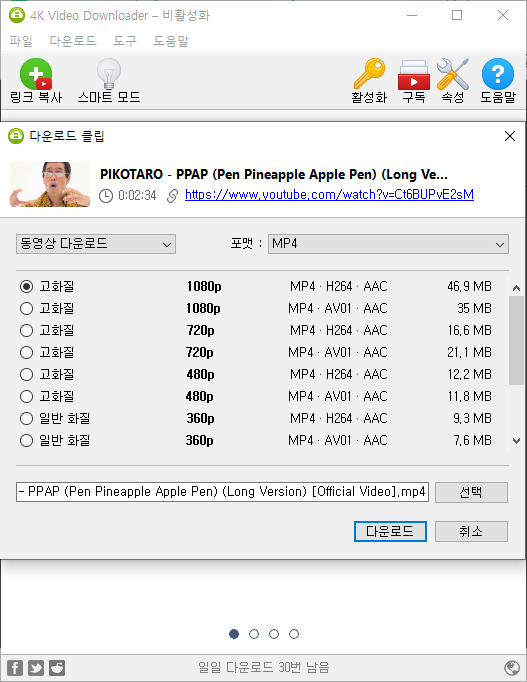Click the 7,6 MB file size
The width and height of the screenshot is (527, 682).
(x=473, y=440)
